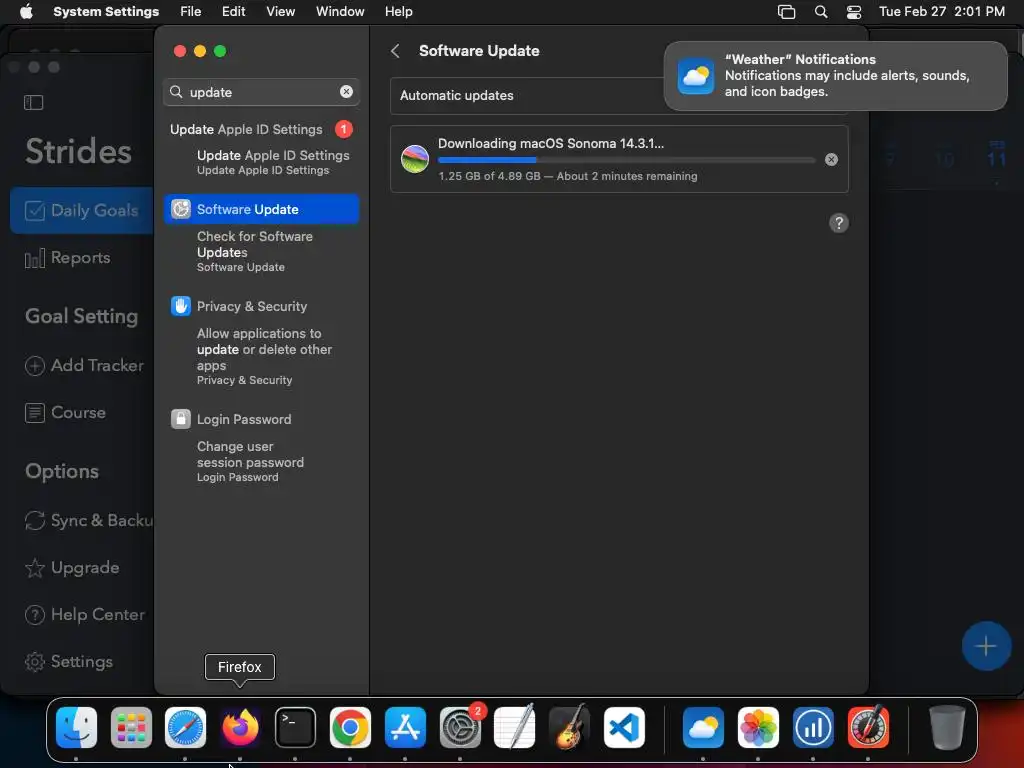Open Settings in Strides sidebar

pyautogui.click(x=69, y=662)
